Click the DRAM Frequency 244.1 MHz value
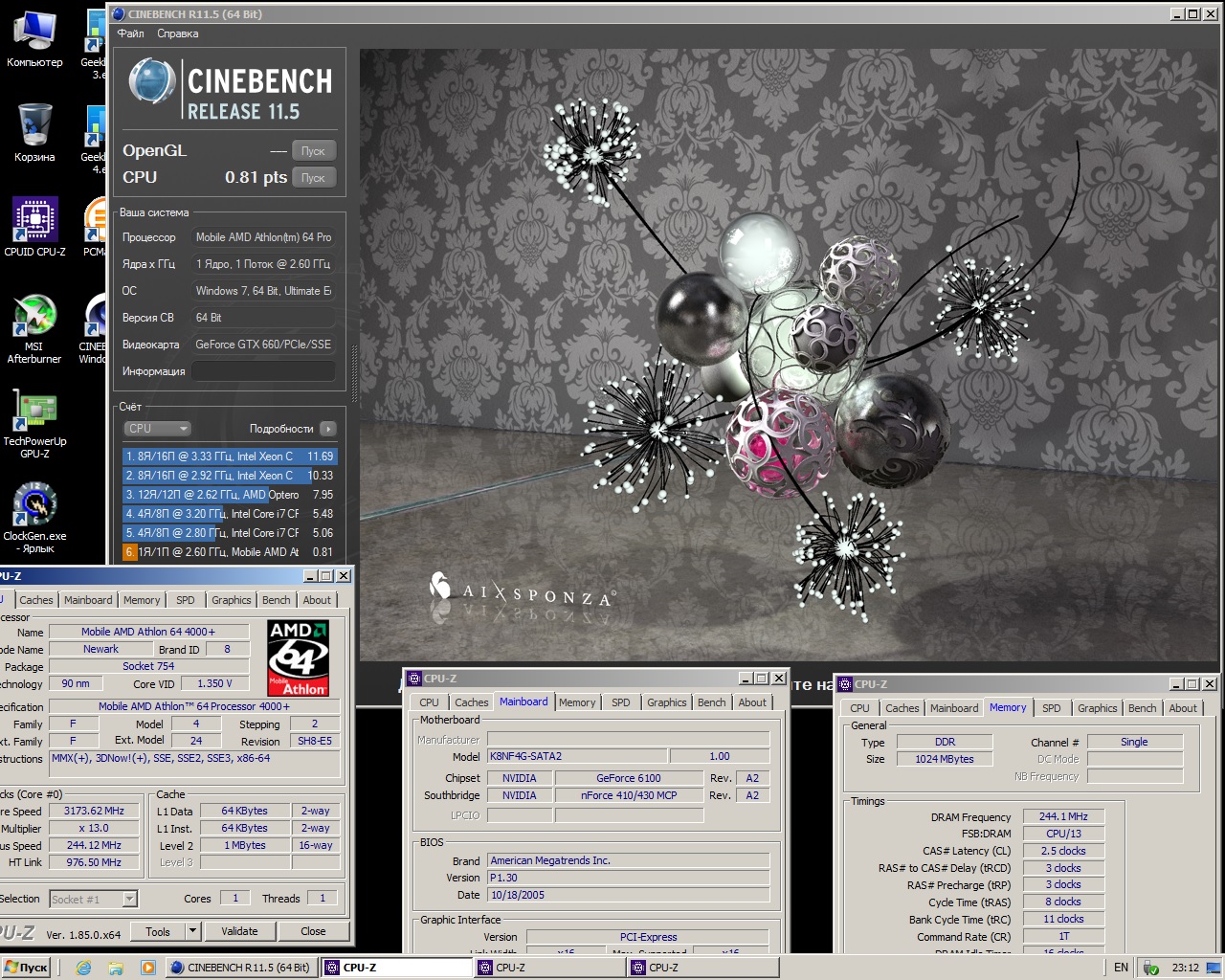The image size is (1225, 980). 1063,817
